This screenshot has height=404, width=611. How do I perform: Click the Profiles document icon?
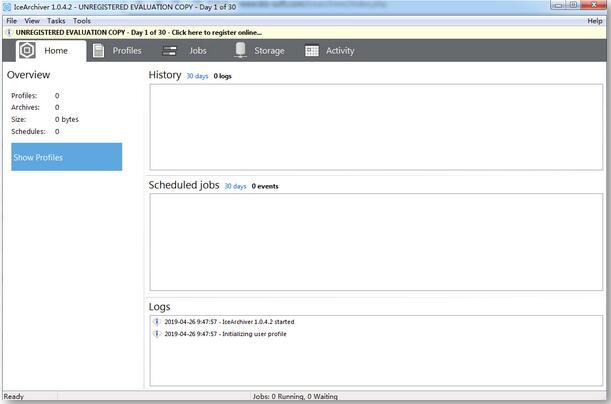99,51
